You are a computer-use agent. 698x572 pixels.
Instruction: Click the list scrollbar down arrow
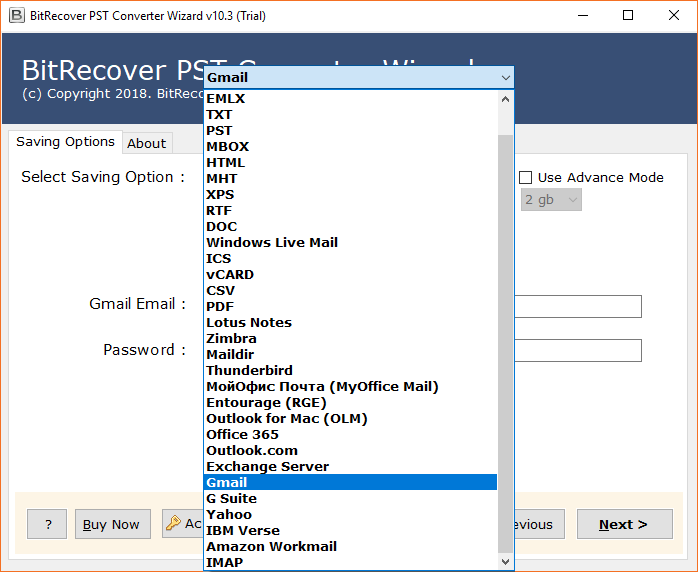(505, 562)
